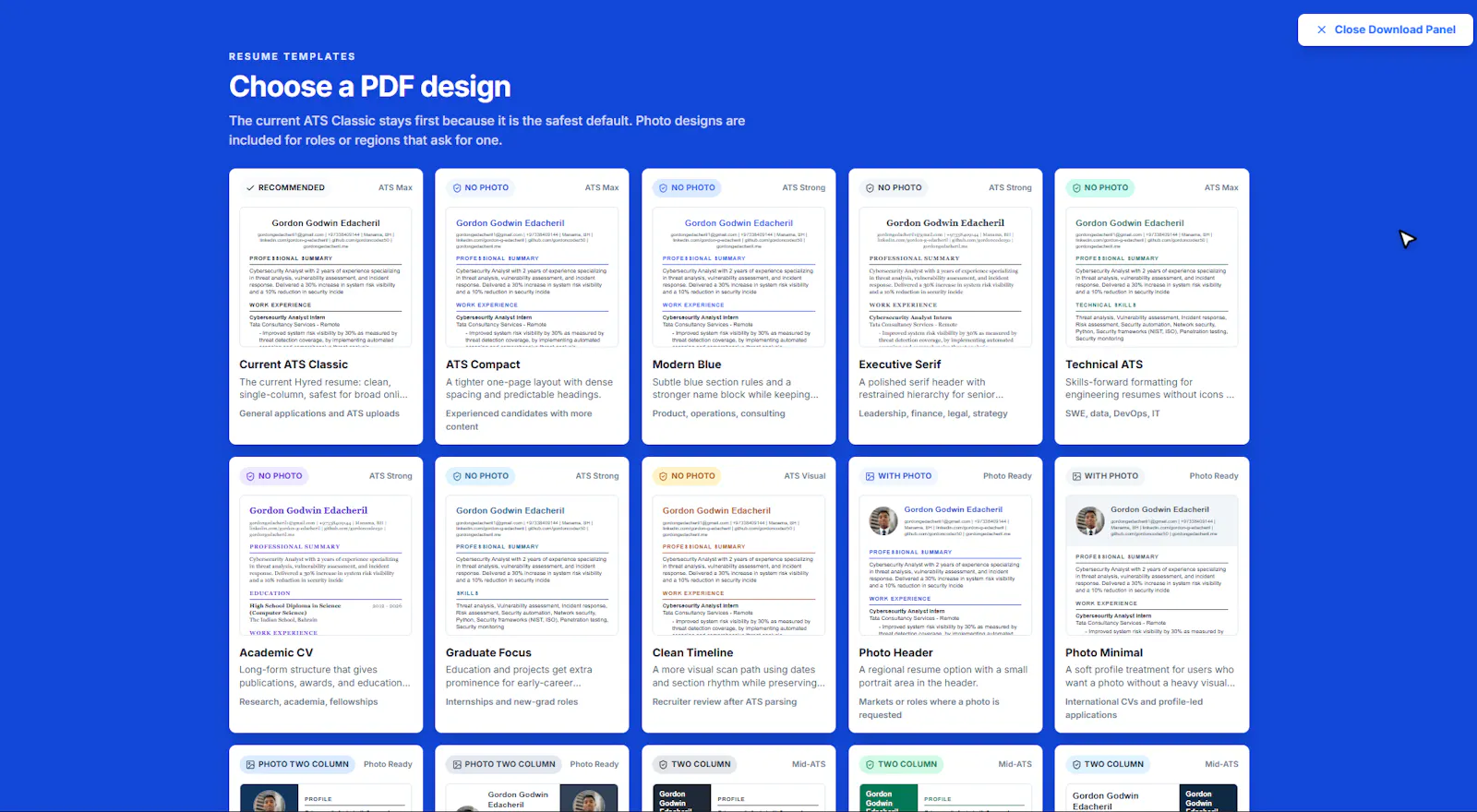Screen dimensions: 1477x812
Task: Open the Photo Header resume preview thumbnail
Action: click(945, 565)
